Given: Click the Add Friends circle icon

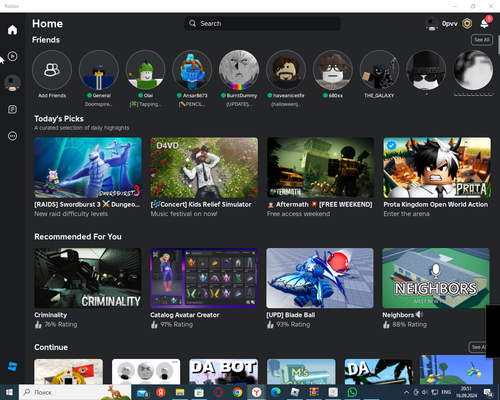Looking at the screenshot, I should click(52, 70).
